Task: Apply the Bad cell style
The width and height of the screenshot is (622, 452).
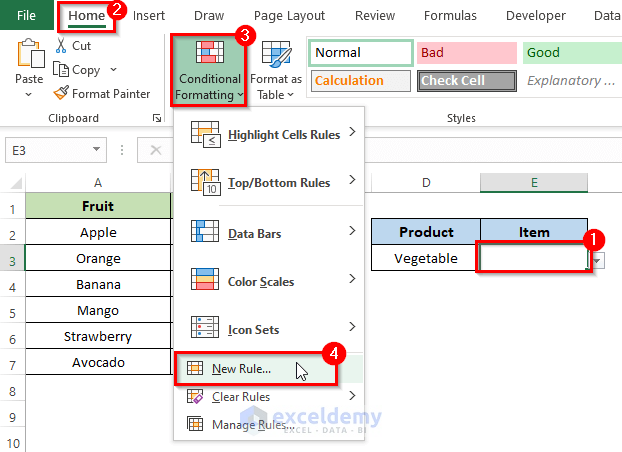Action: click(464, 53)
